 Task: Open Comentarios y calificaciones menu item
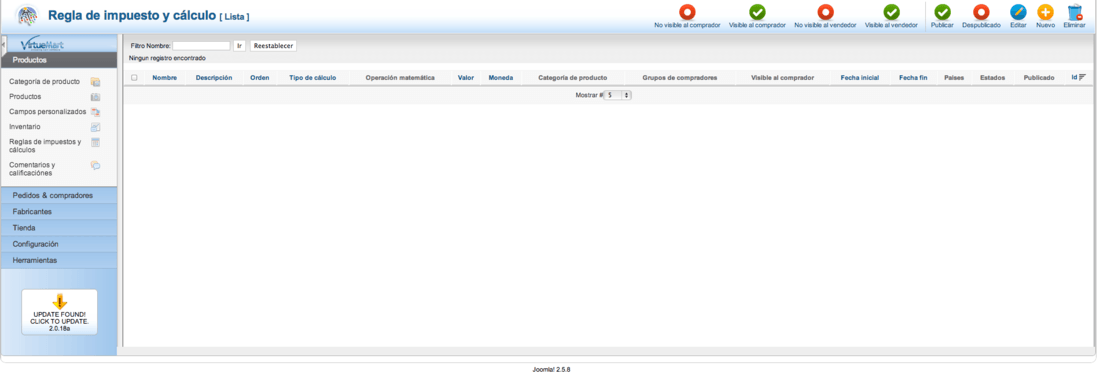coord(32,168)
